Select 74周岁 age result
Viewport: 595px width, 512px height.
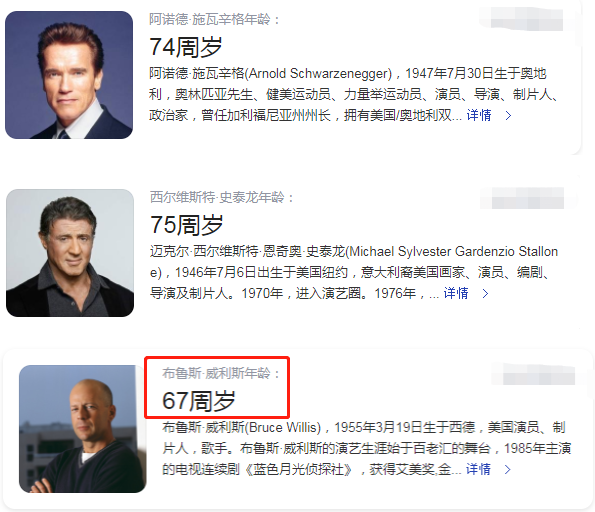(186, 47)
